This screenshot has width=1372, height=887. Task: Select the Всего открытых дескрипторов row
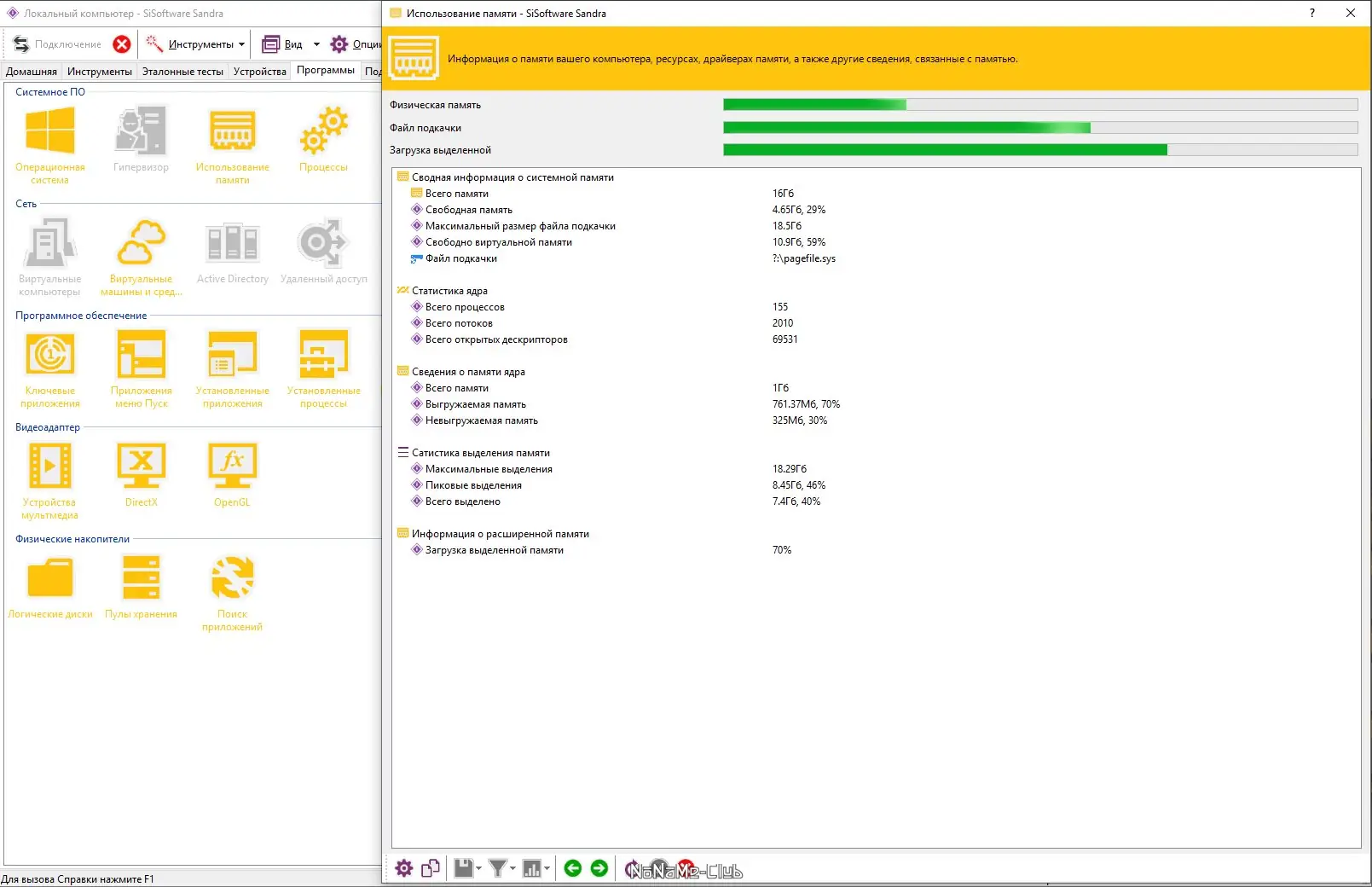click(x=496, y=339)
